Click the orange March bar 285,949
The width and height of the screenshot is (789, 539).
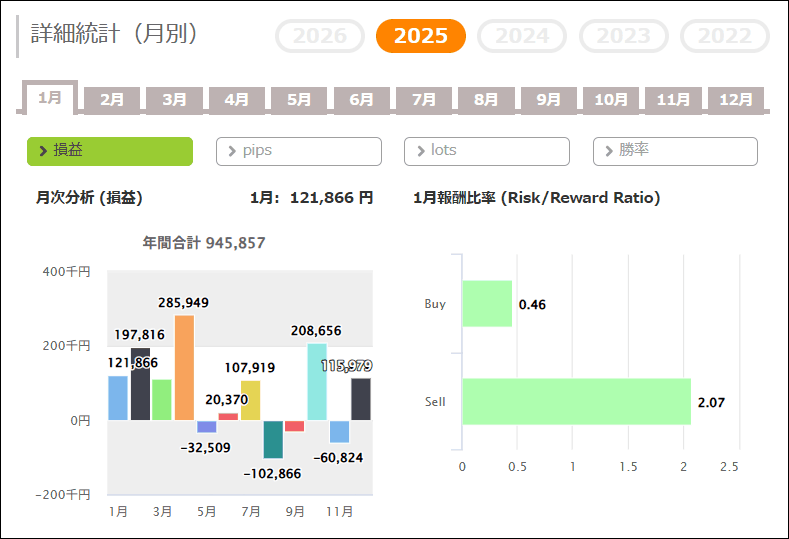[184, 367]
